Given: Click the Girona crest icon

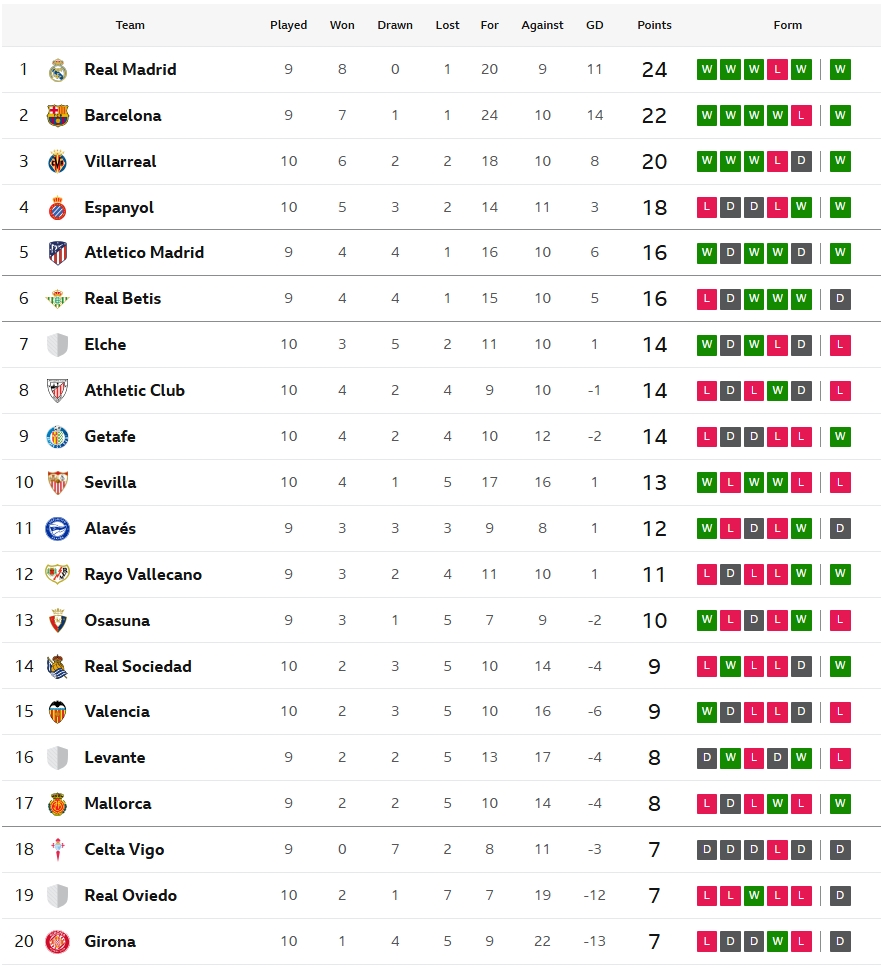Looking at the screenshot, I should [x=58, y=942].
